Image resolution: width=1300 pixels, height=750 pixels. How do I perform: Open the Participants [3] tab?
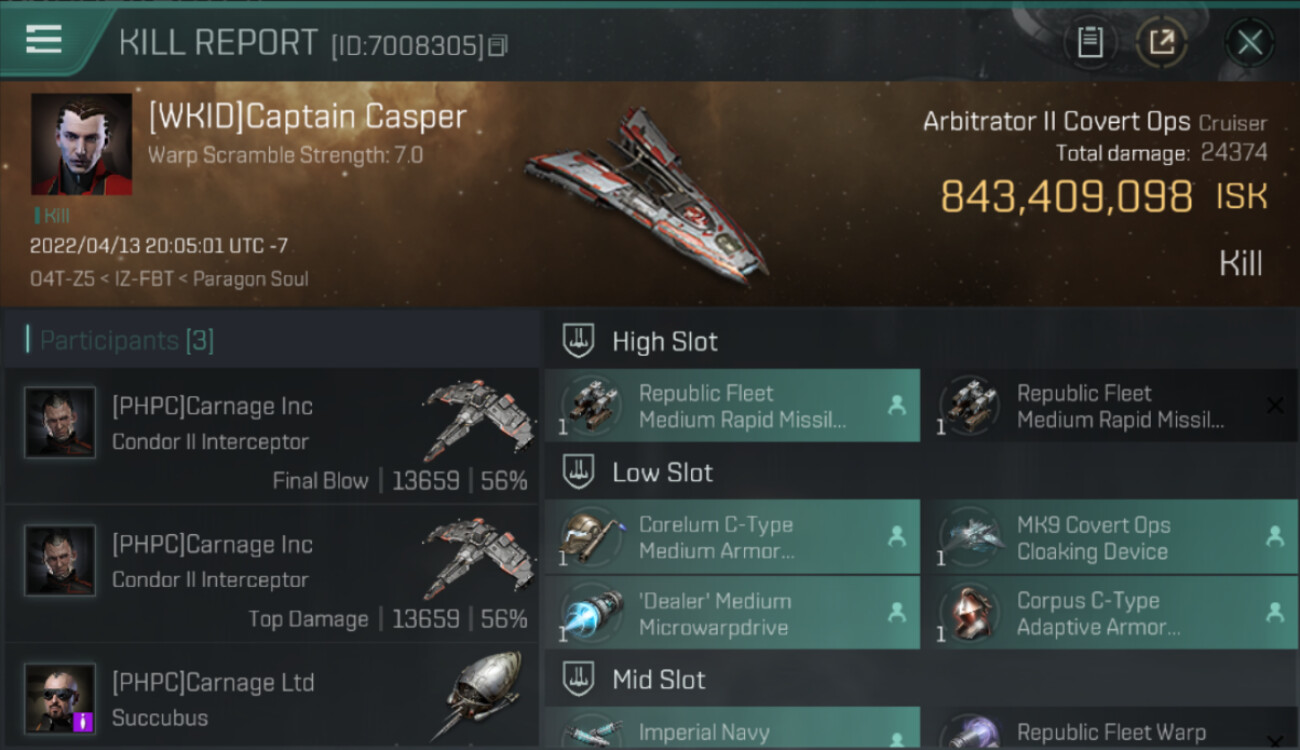point(126,340)
